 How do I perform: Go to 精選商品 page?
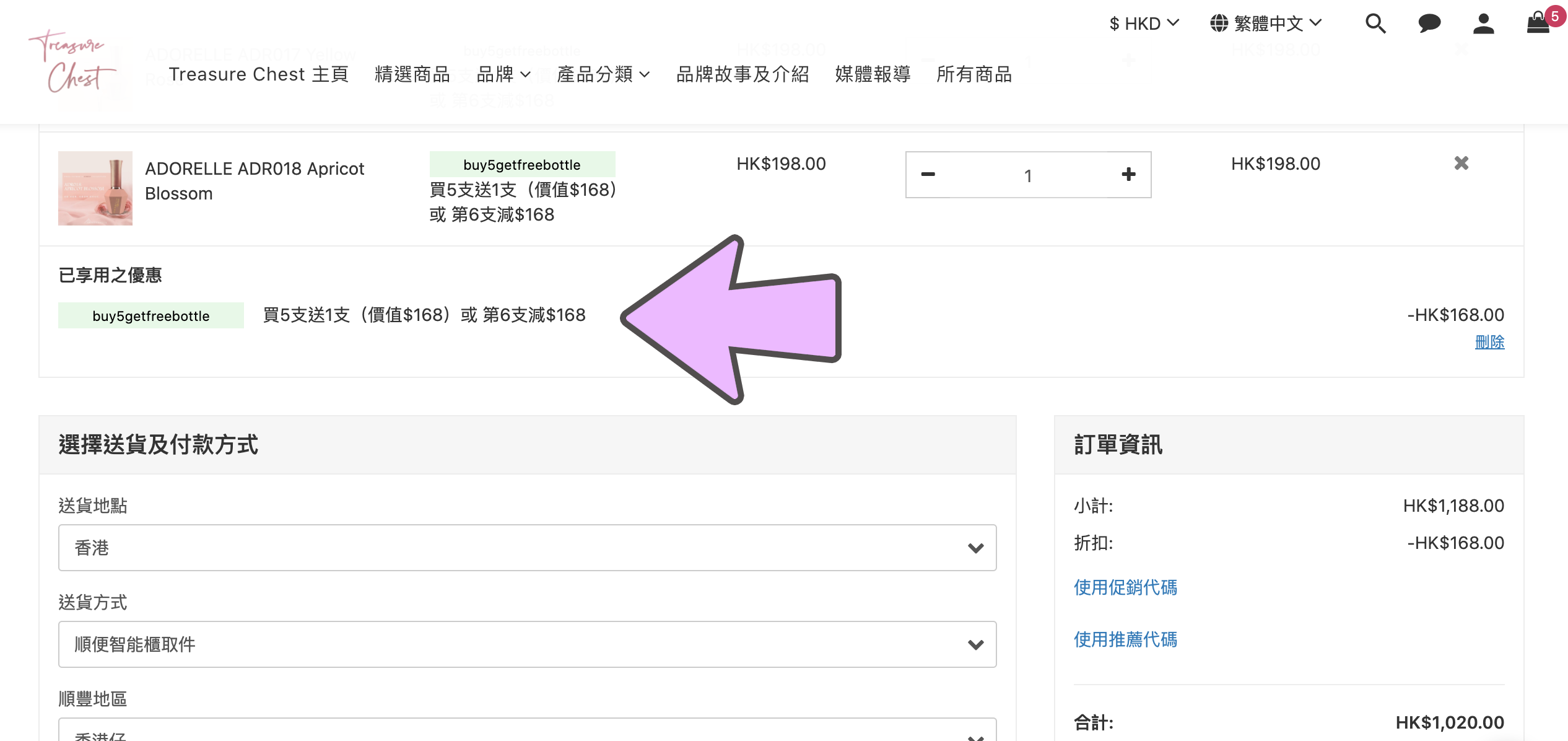pyautogui.click(x=412, y=74)
